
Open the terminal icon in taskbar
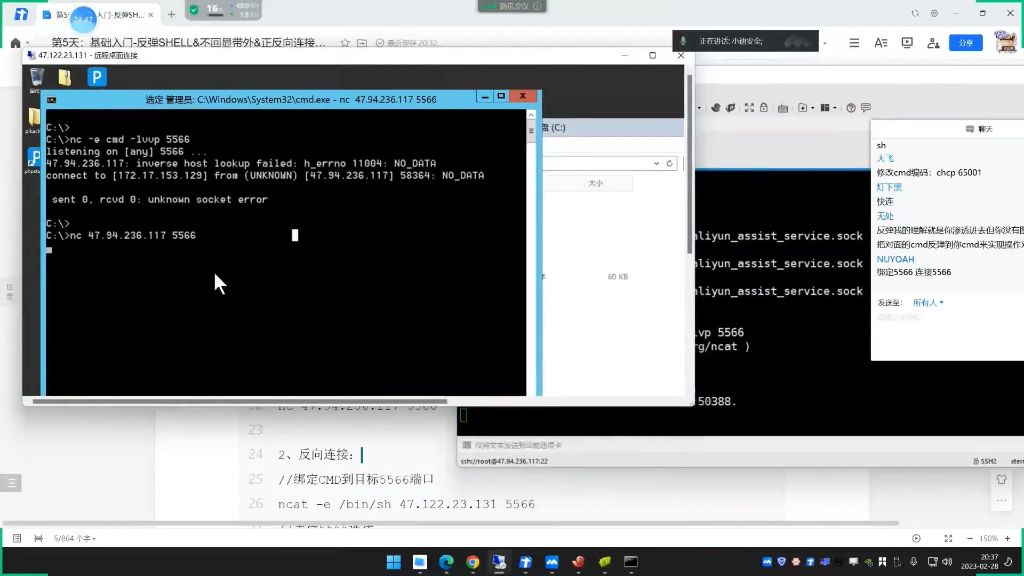631,562
